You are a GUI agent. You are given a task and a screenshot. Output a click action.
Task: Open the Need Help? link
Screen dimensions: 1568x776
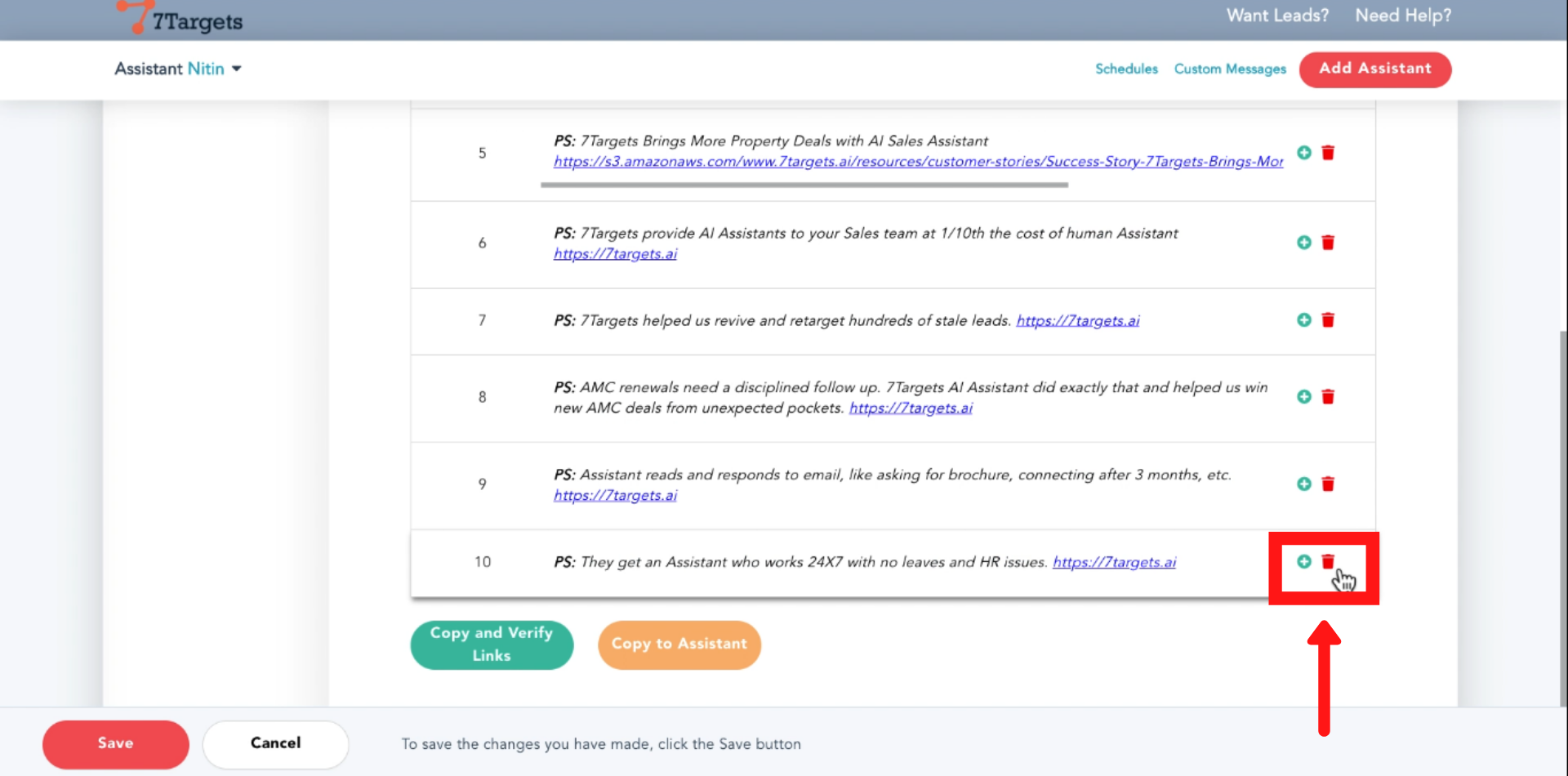[1403, 16]
